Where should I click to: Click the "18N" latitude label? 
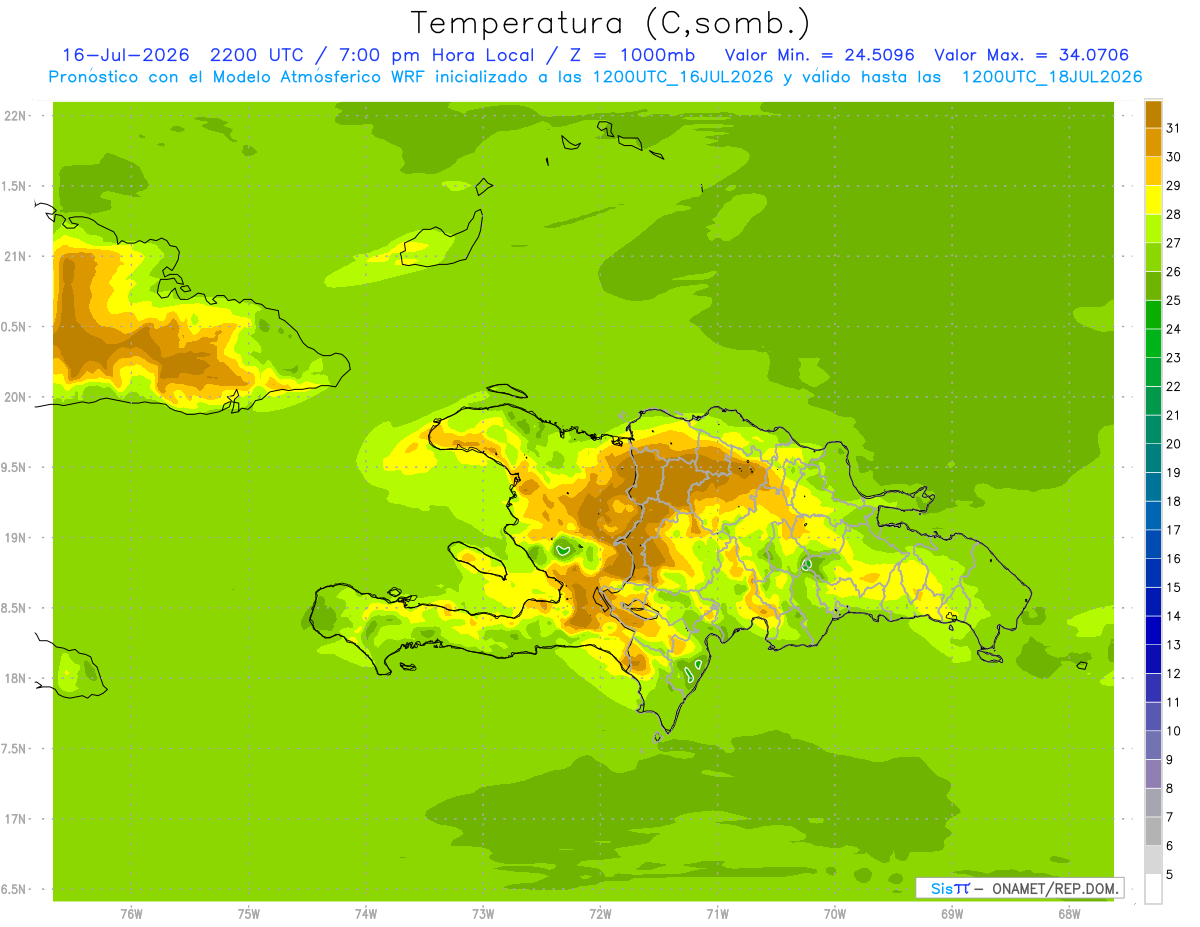[14, 678]
